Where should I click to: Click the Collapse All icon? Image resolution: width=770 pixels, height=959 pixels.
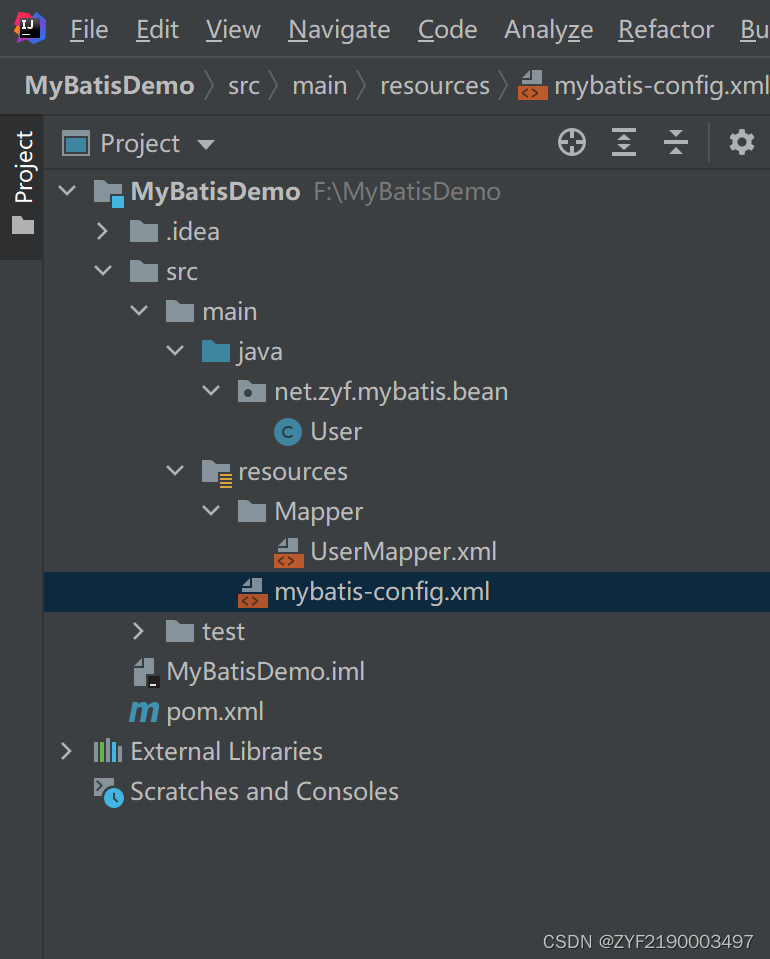coord(676,143)
